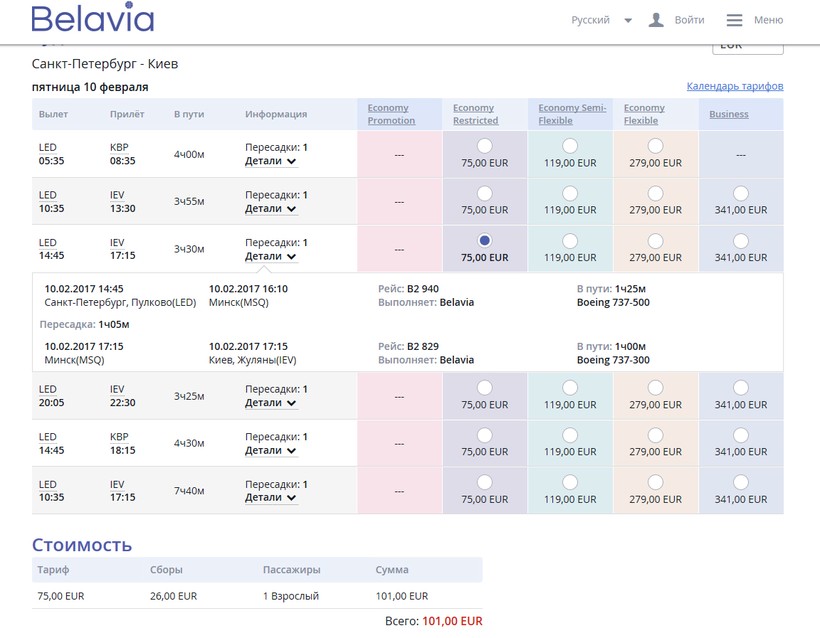Screen dimensions: 820x638
Task: Expand Детали for the 05:35 flight
Action: coord(271,161)
